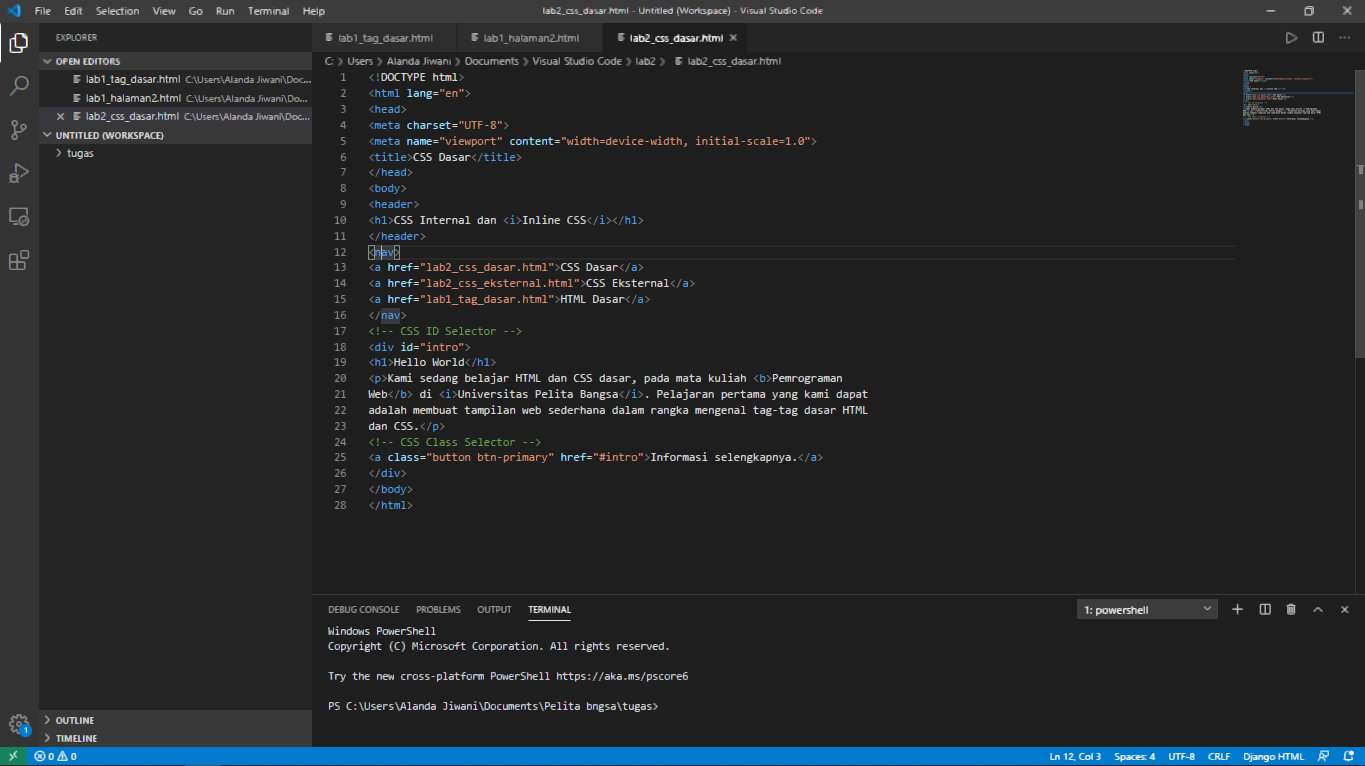Switch to lab1_tag_dasar.html editor tab
The height and width of the screenshot is (766, 1365).
coord(385,38)
